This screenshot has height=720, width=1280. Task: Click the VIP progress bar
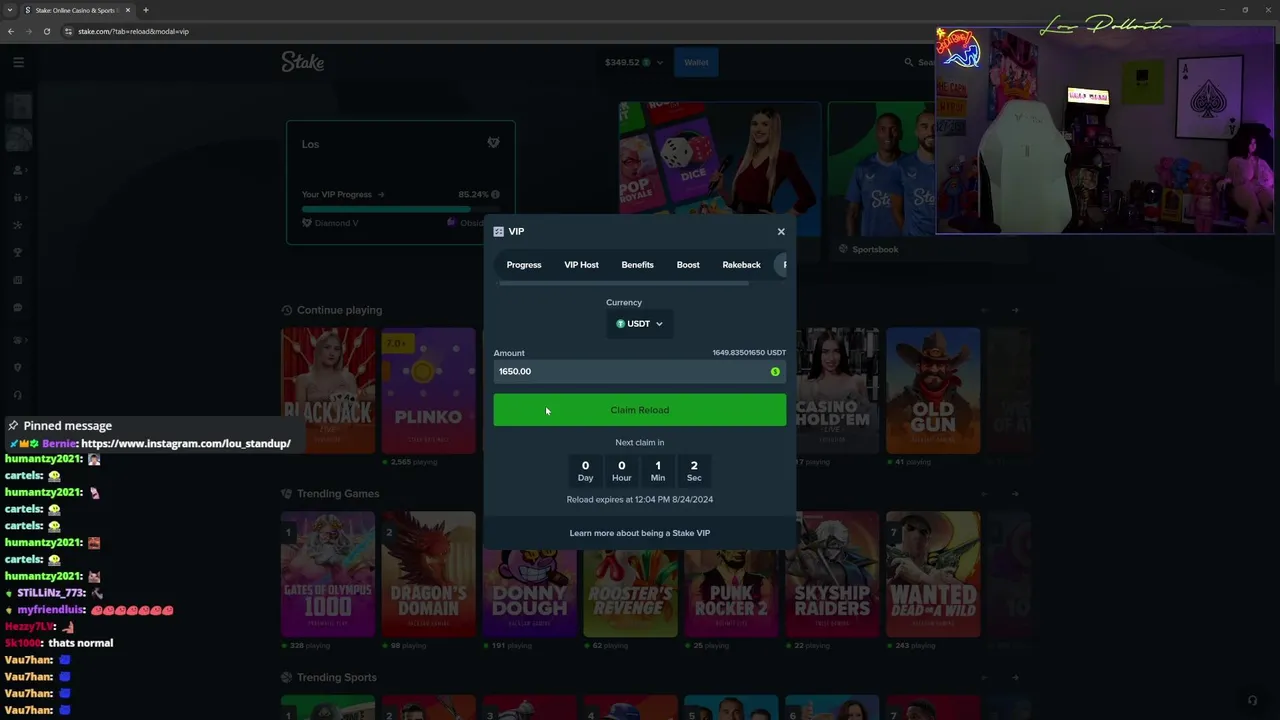(x=400, y=209)
